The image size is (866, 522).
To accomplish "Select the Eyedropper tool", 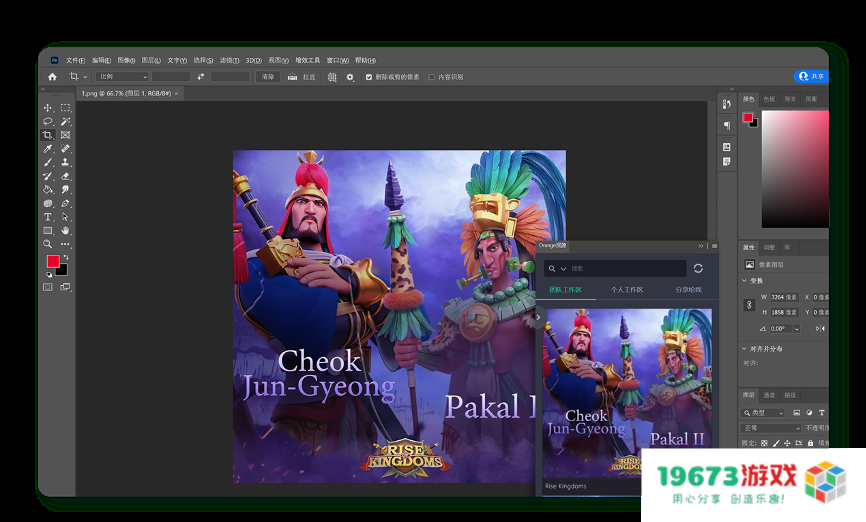I will 47,148.
